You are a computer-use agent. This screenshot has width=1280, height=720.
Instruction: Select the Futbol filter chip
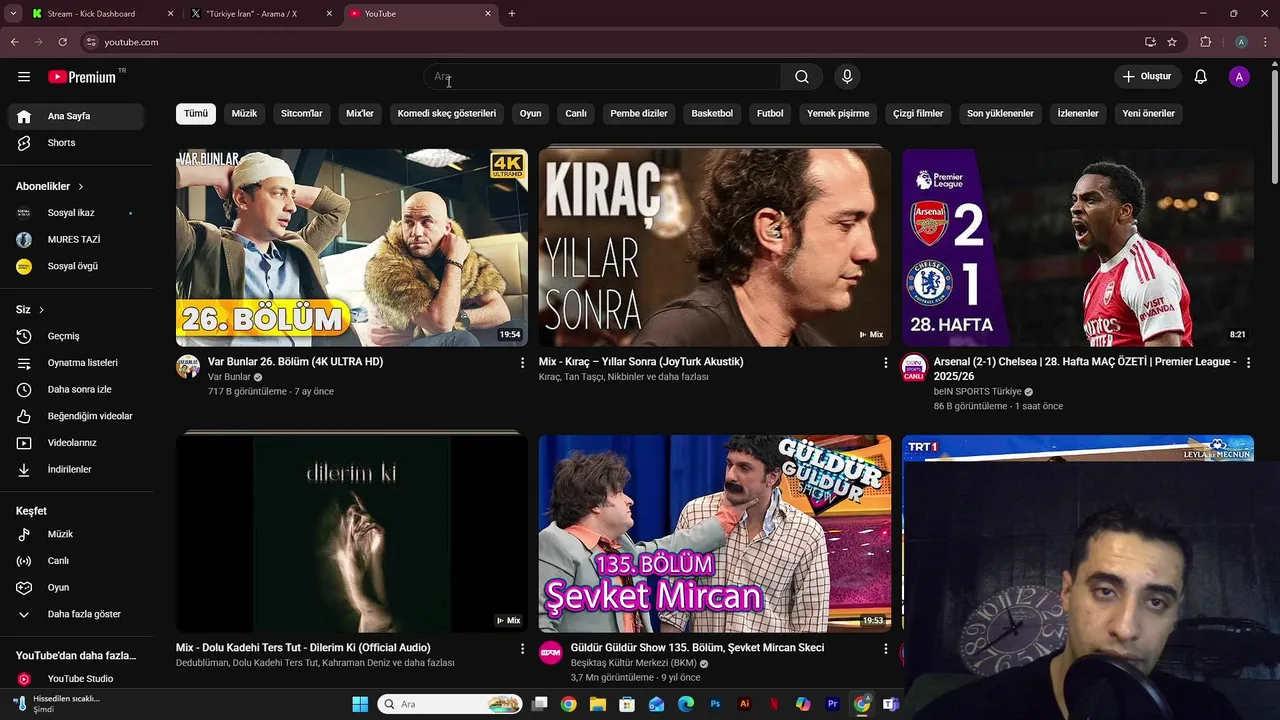coord(770,113)
